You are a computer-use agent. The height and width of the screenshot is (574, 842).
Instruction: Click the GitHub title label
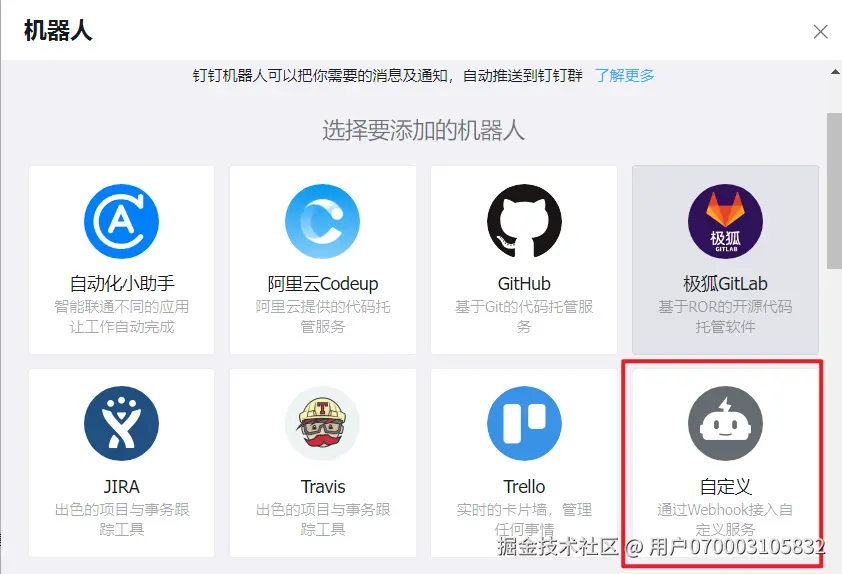[524, 284]
